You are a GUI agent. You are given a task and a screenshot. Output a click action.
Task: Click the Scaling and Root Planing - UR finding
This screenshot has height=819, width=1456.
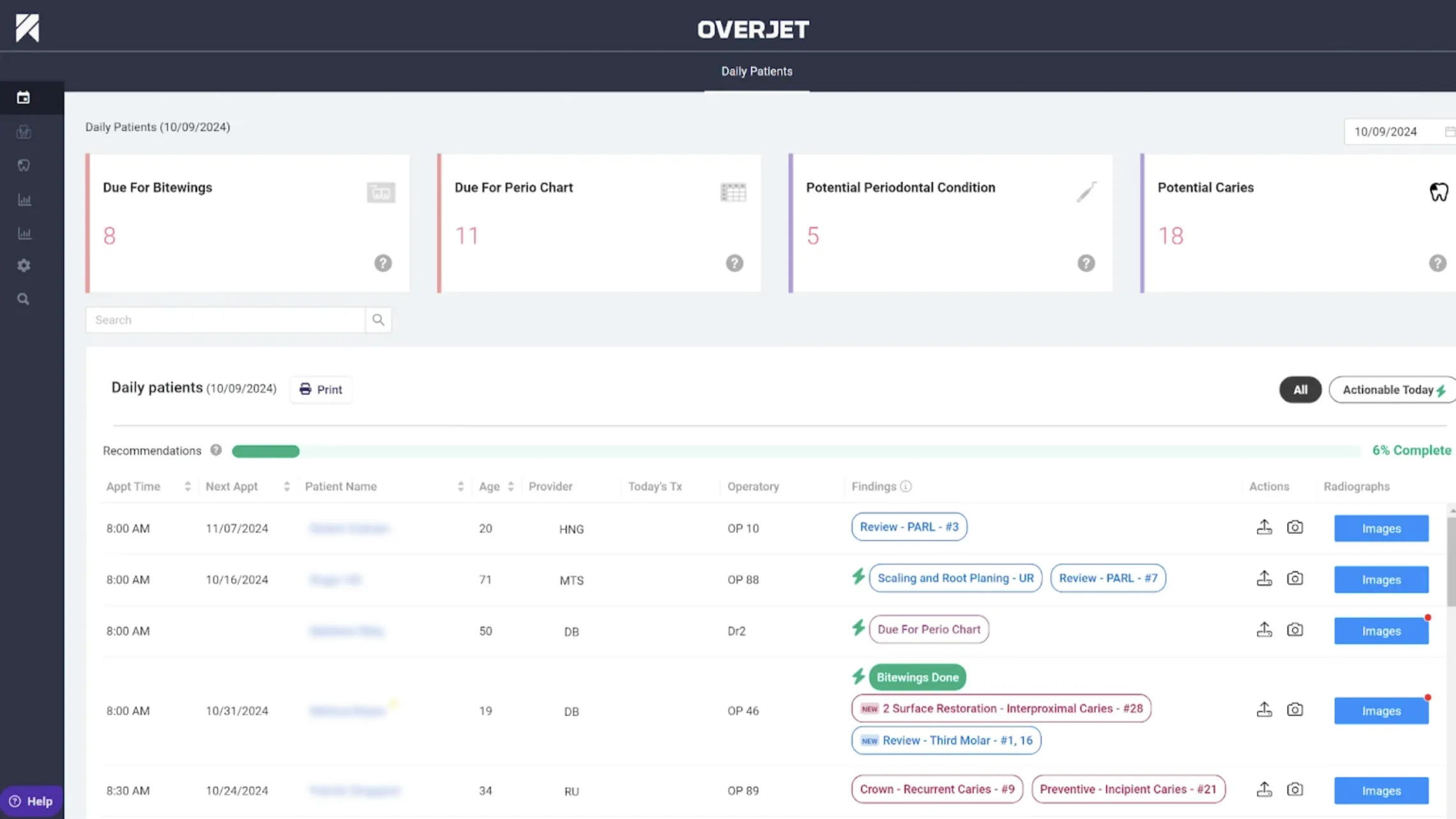coord(955,578)
